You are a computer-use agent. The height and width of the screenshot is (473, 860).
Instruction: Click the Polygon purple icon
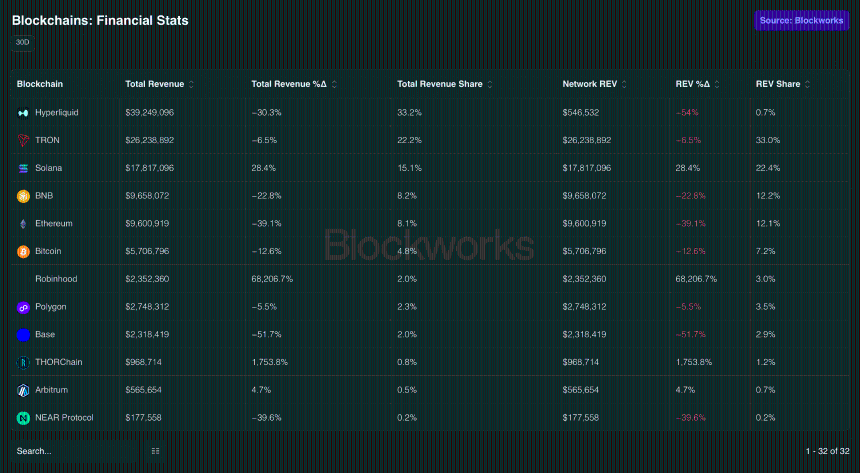click(x=23, y=307)
